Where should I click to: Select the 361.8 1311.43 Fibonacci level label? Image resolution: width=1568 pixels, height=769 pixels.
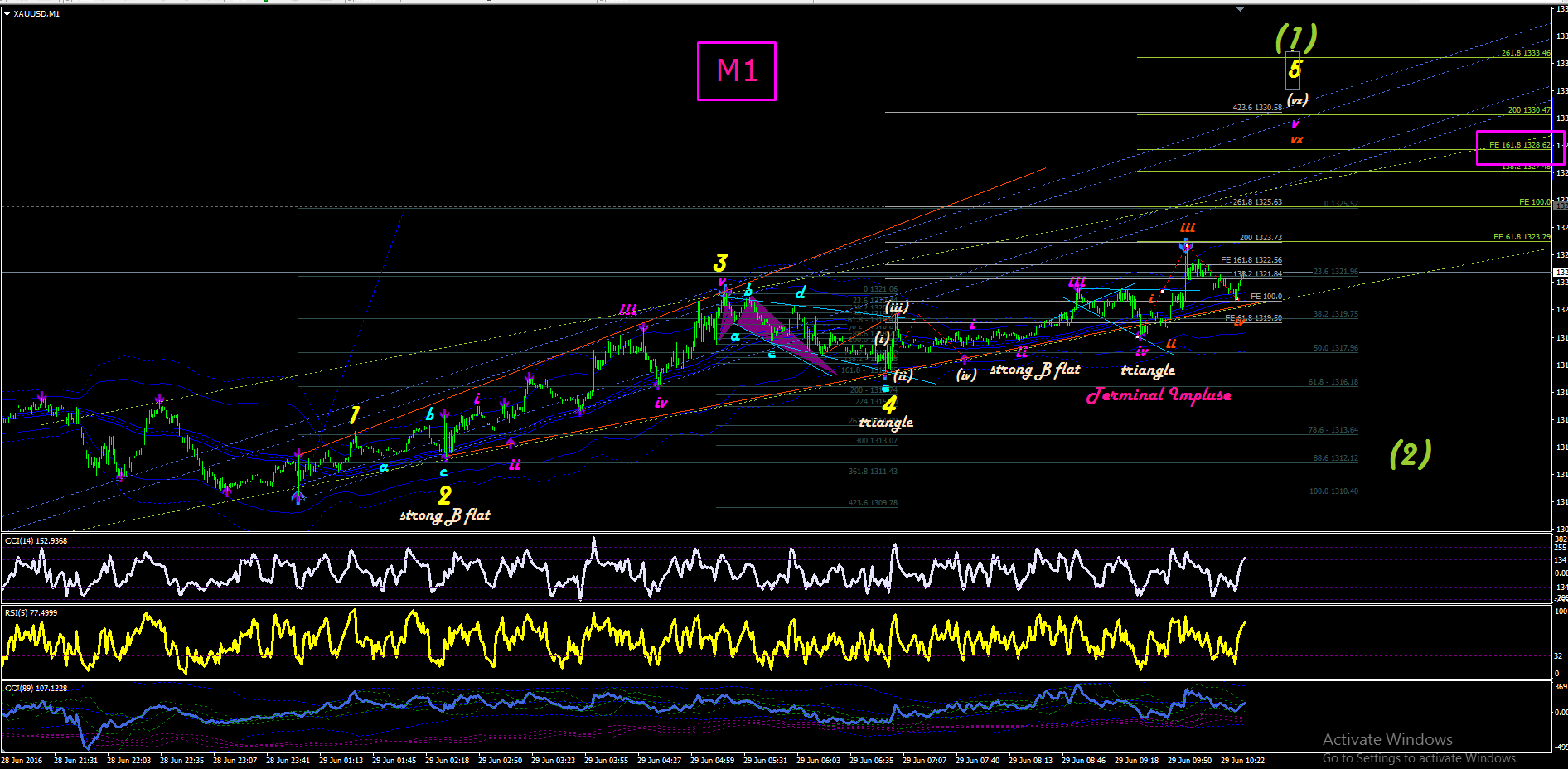(x=873, y=472)
